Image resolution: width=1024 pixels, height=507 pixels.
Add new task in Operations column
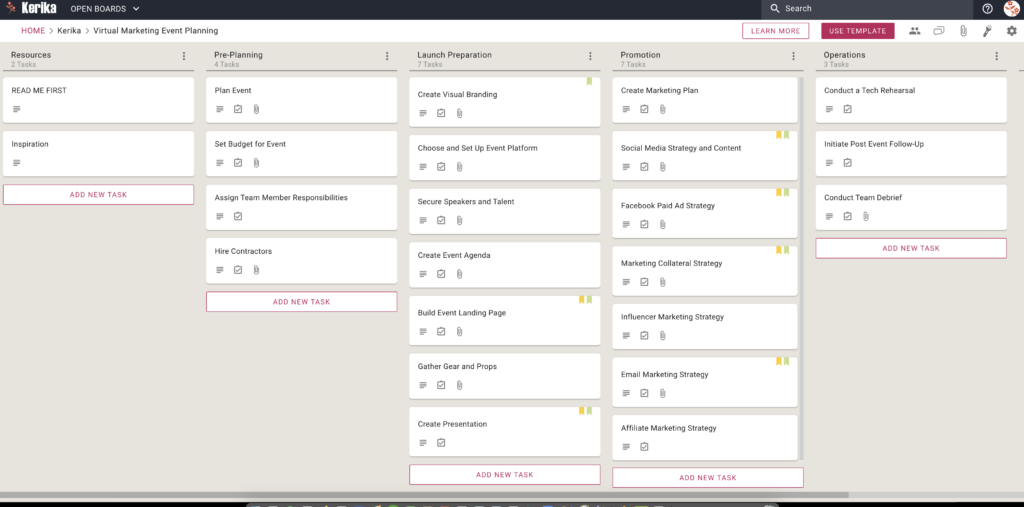tap(911, 248)
